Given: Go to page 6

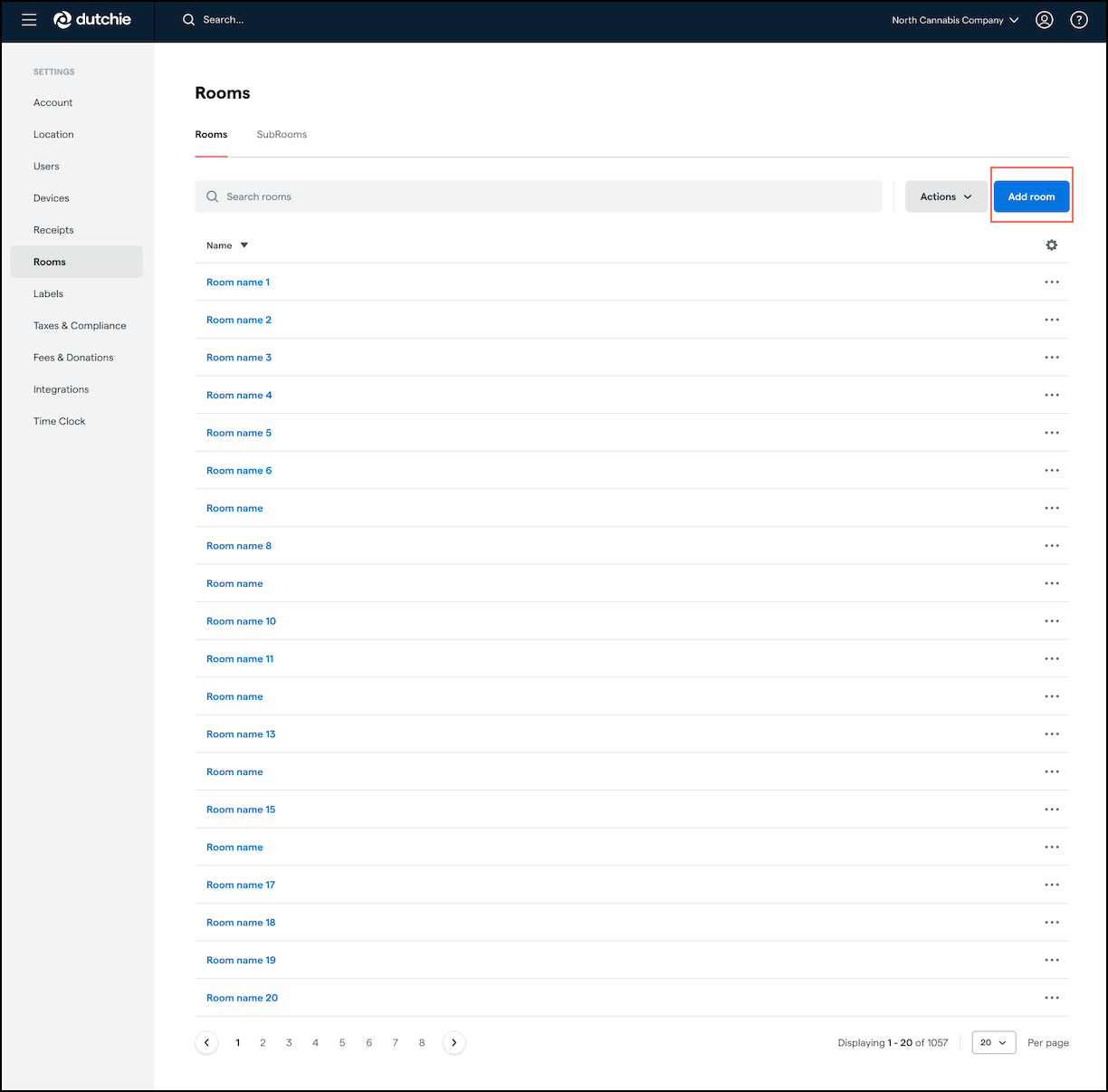Looking at the screenshot, I should click(x=368, y=1043).
